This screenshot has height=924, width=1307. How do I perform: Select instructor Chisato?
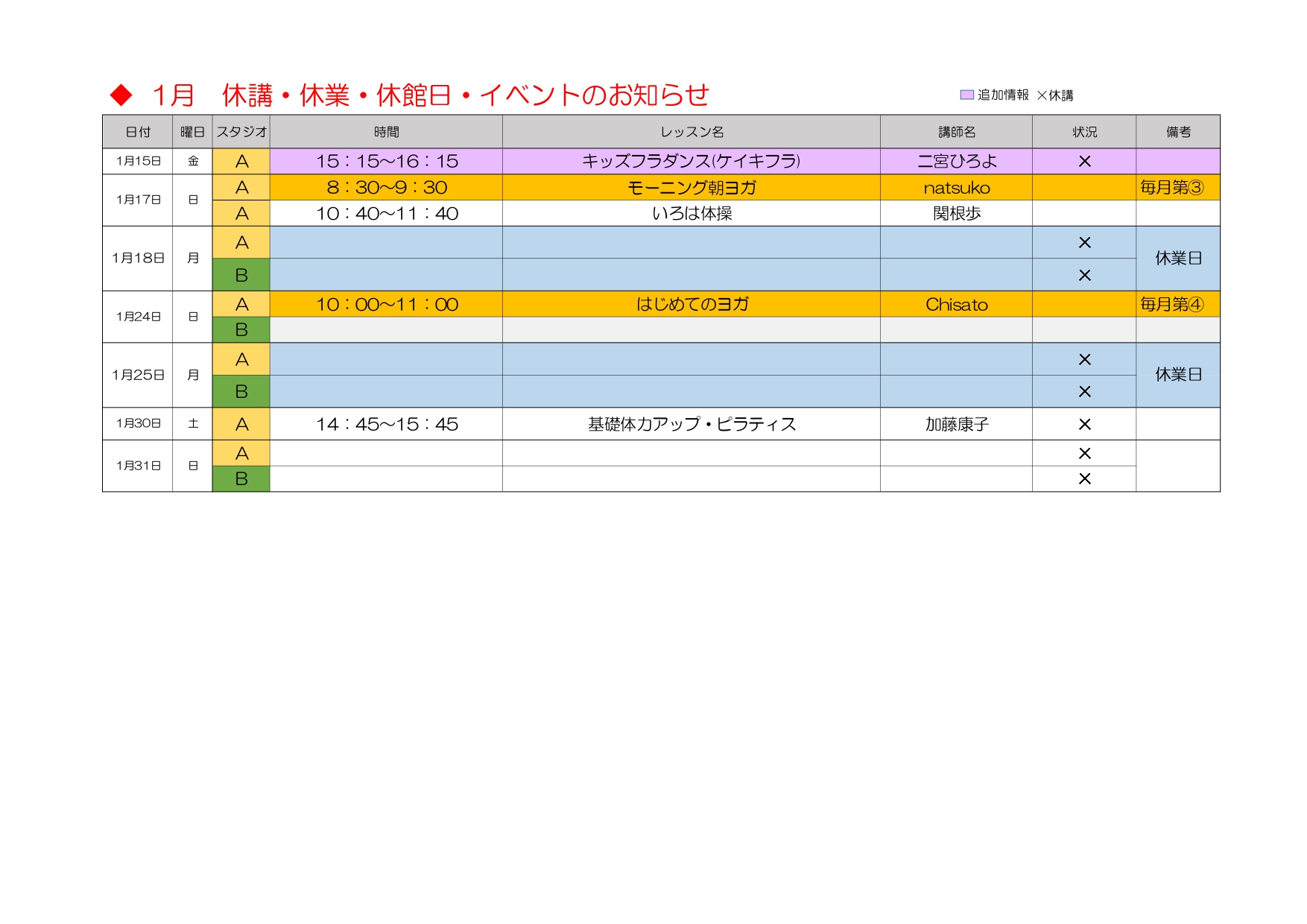click(x=956, y=304)
